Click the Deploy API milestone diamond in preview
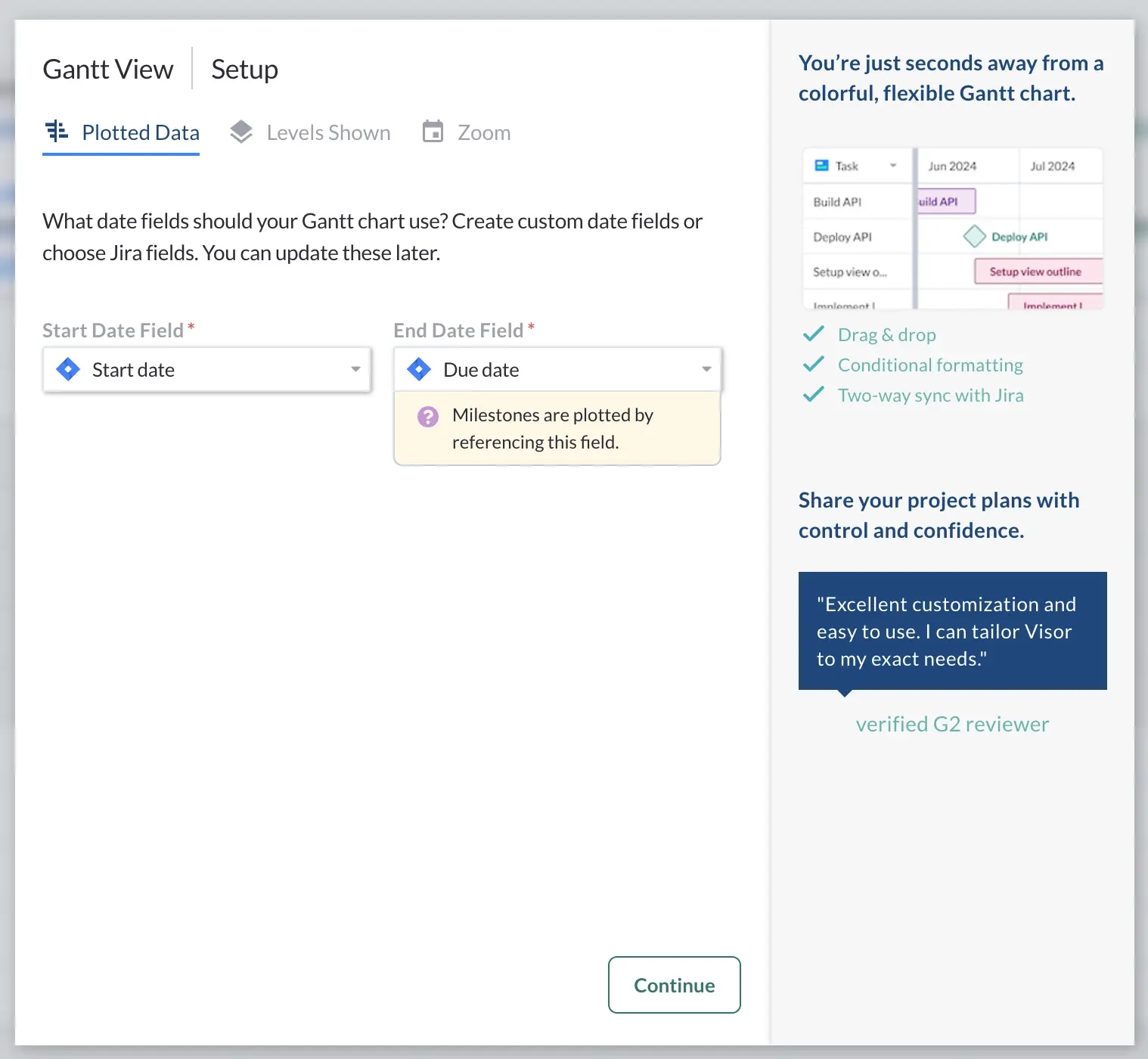Image resolution: width=1148 pixels, height=1059 pixels. point(974,236)
